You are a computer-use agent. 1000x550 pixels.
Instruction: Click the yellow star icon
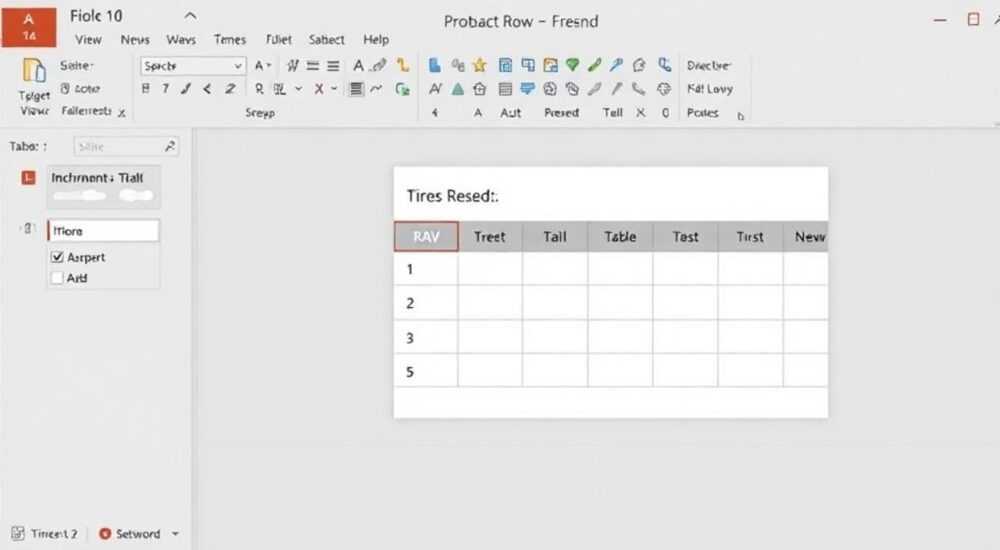480,65
